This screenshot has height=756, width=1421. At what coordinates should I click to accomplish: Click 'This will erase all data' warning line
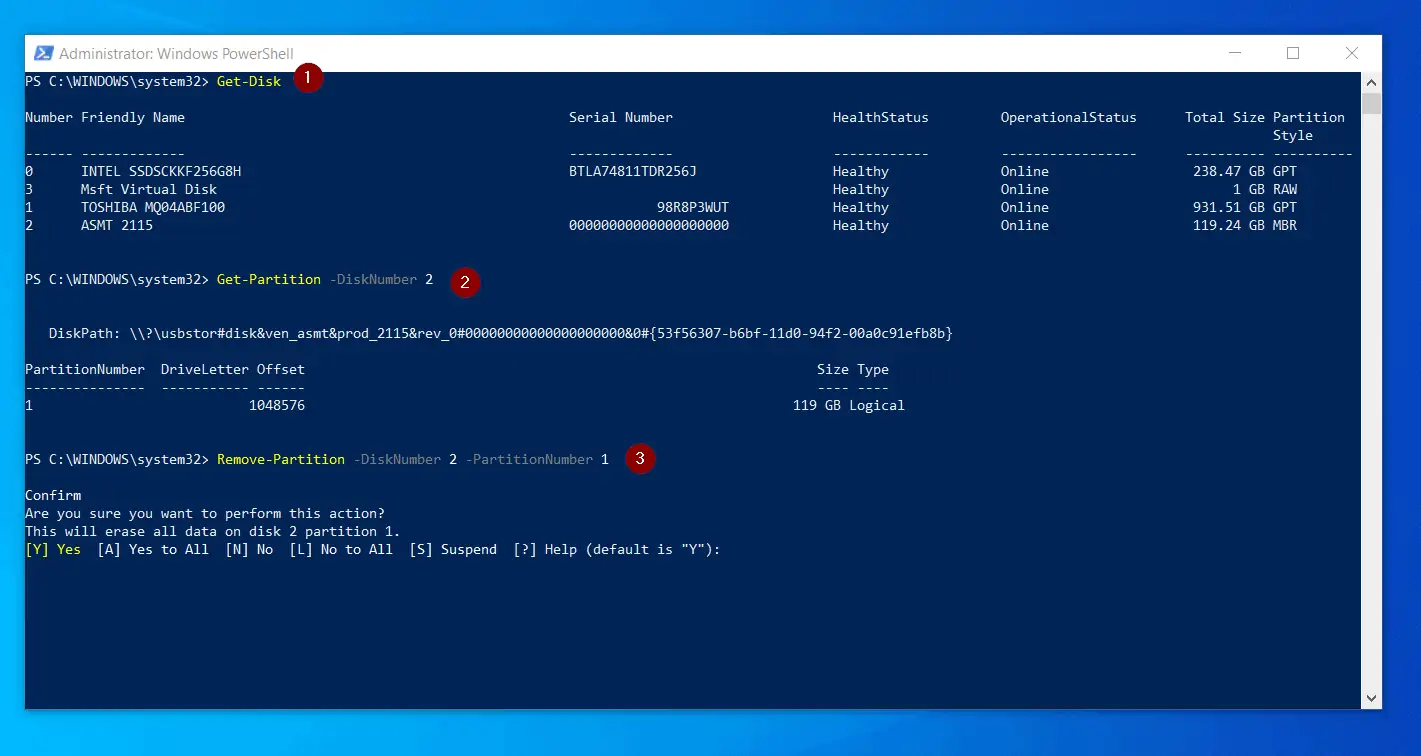pos(213,531)
